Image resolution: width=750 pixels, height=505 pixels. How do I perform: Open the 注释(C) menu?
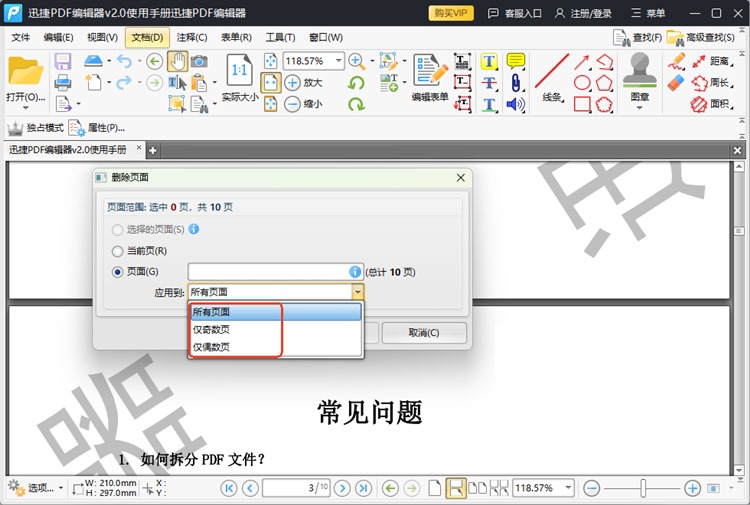click(x=192, y=37)
